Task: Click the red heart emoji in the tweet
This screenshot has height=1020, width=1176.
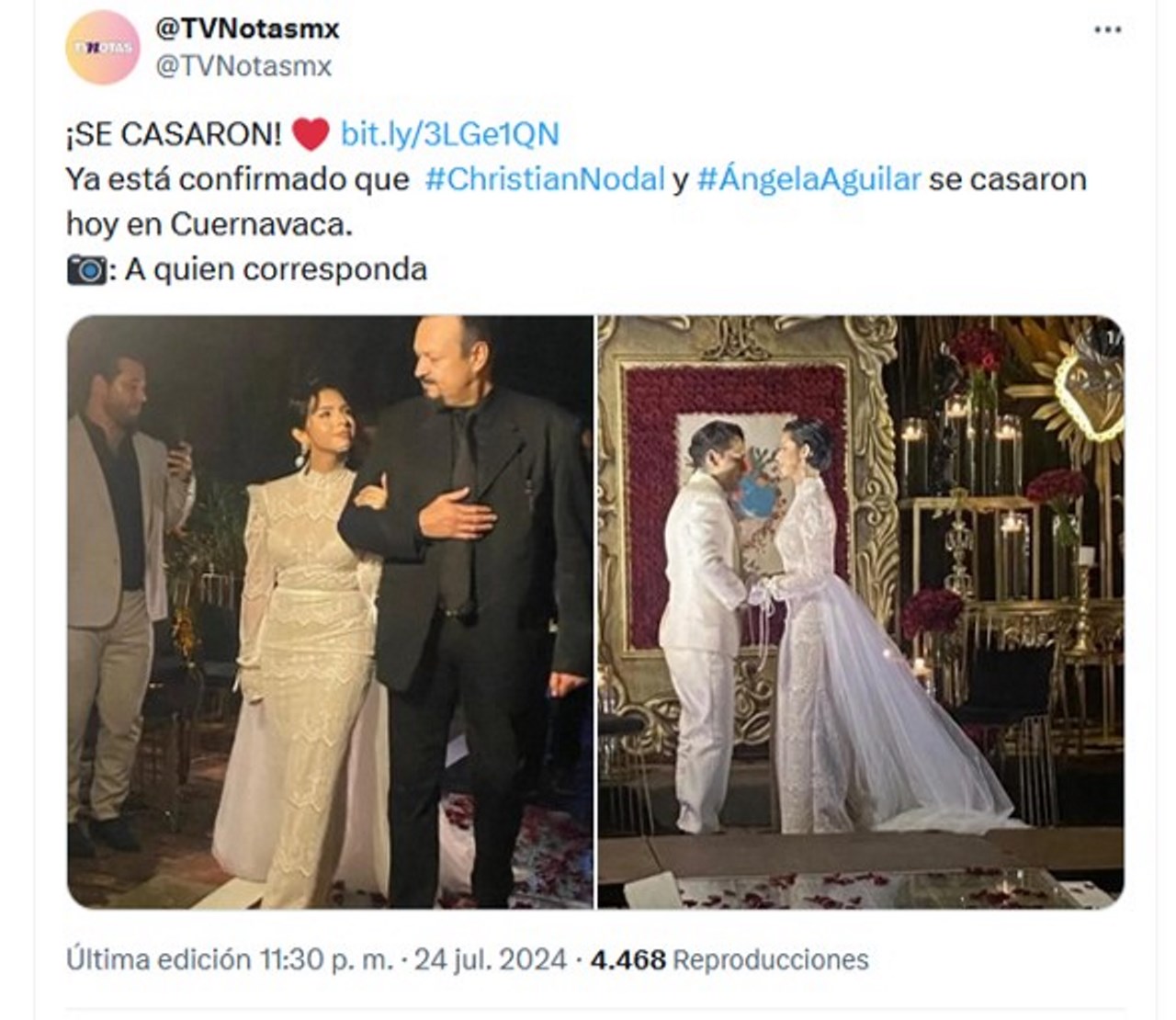Action: pyautogui.click(x=311, y=134)
